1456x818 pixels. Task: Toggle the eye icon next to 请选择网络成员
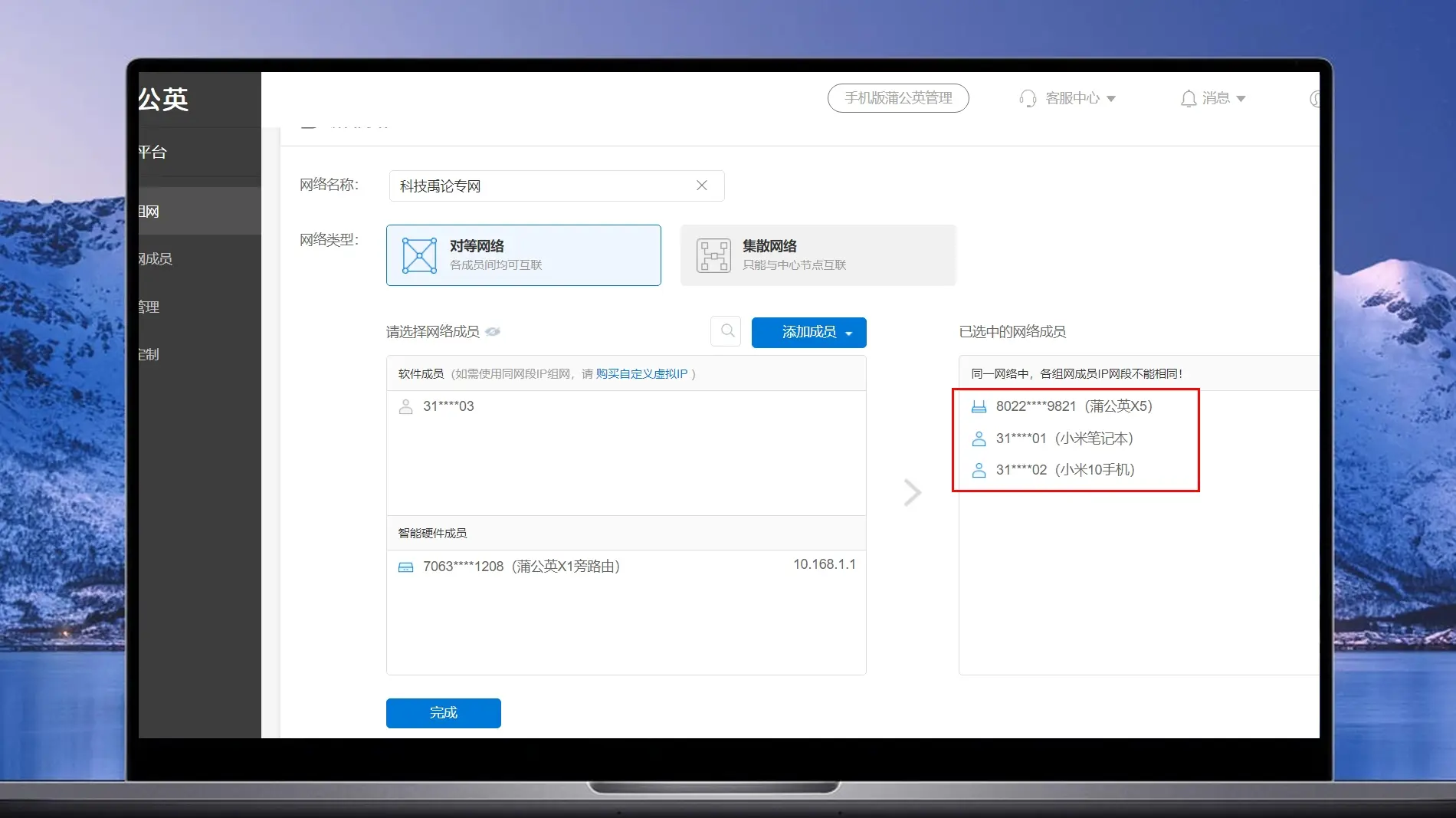pyautogui.click(x=493, y=332)
